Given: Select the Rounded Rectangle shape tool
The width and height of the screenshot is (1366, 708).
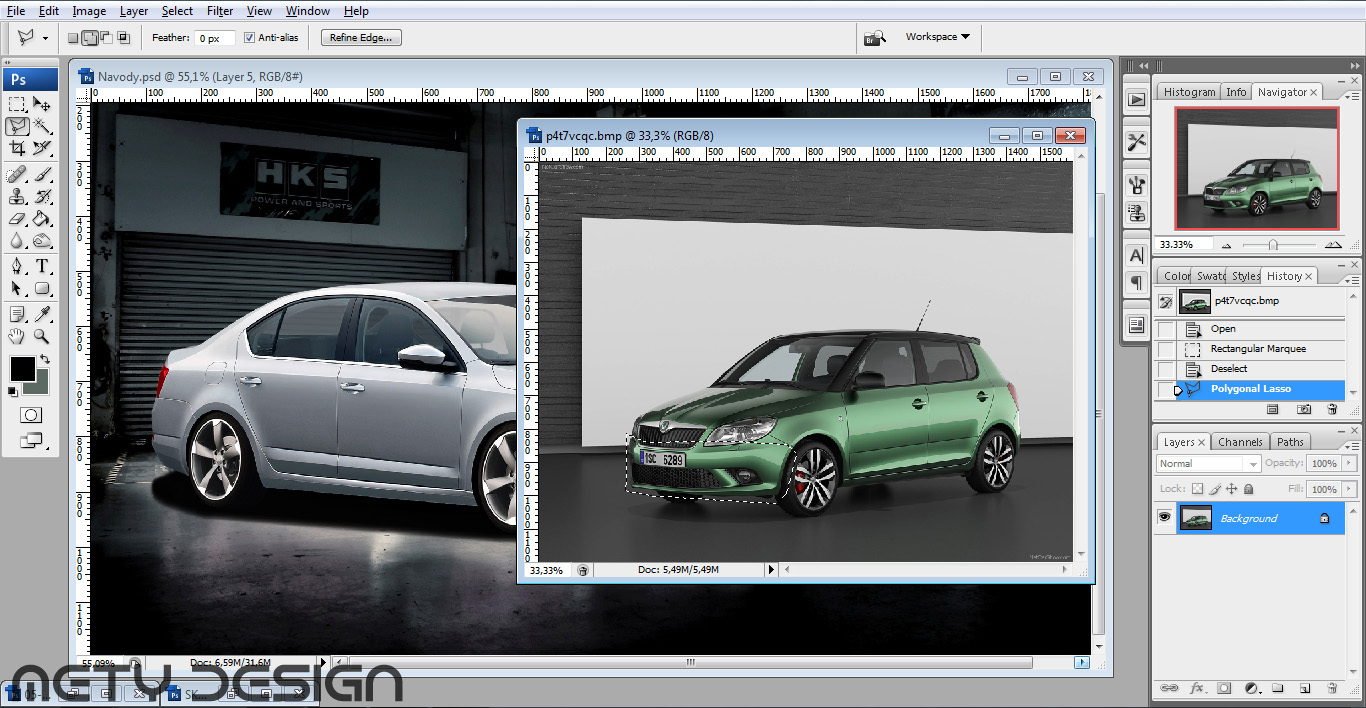Looking at the screenshot, I should (42, 288).
